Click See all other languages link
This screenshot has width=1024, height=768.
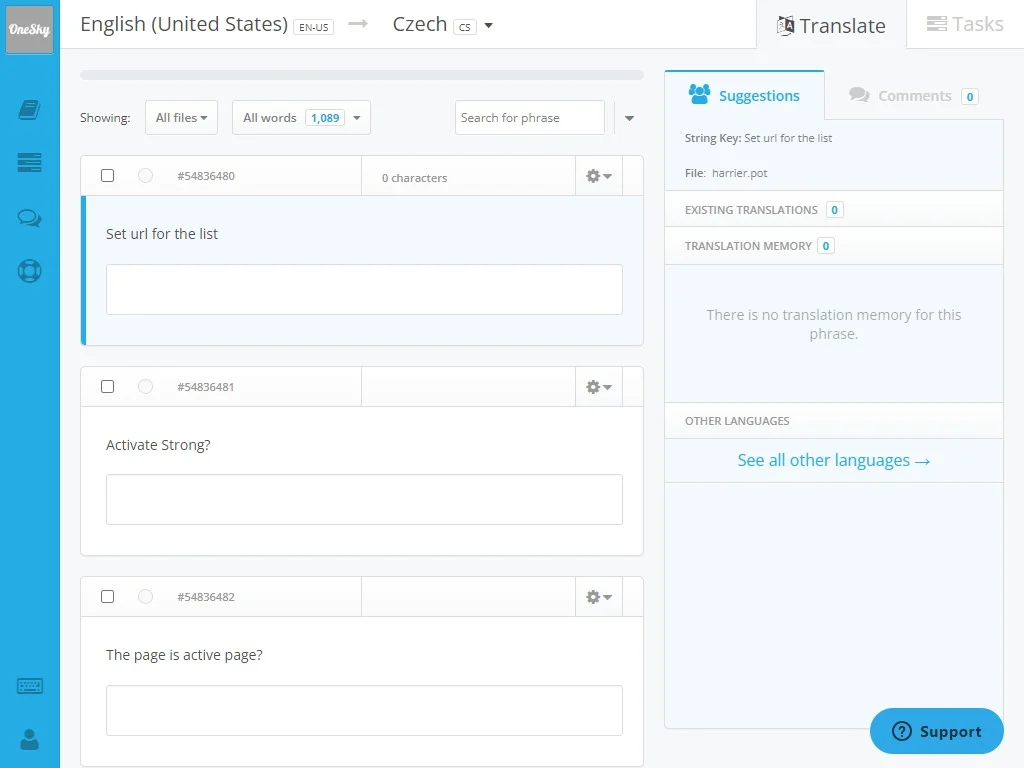point(834,460)
